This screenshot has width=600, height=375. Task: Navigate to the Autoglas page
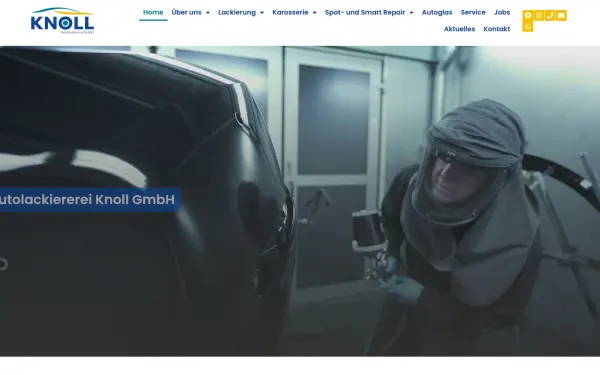click(x=437, y=12)
